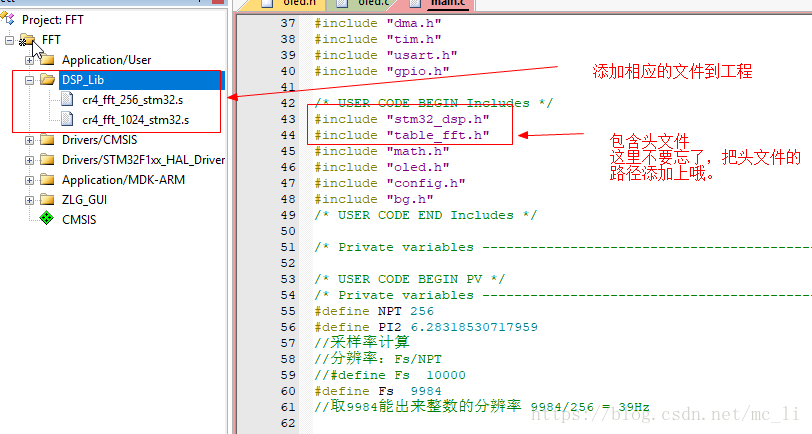Viewport: 812px width, 434px height.
Task: Click the //分辨率: Fs/NPT comment line
Action: click(378, 359)
